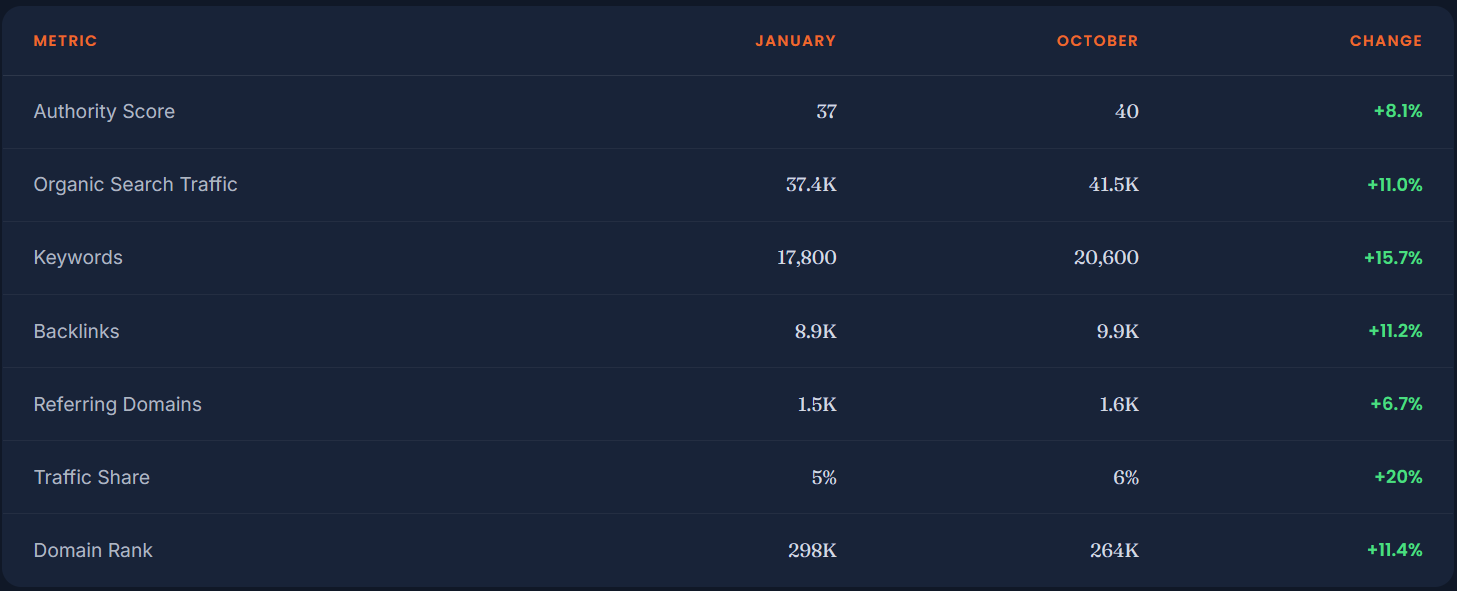Select the Organic Search Traffic label
The image size is (1457, 591).
coord(136,184)
